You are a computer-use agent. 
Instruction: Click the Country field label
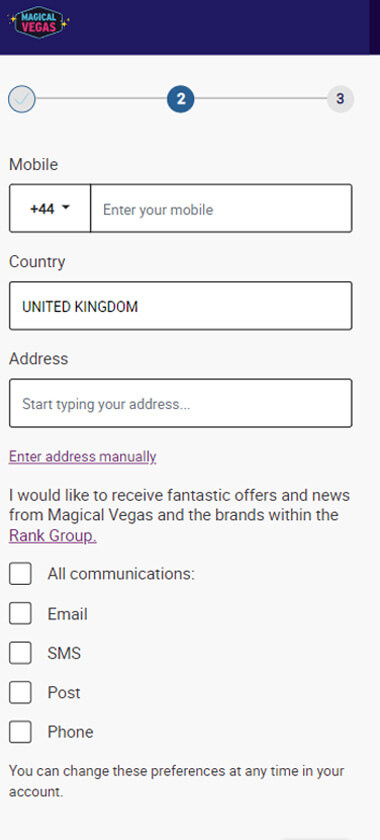pos(37,262)
